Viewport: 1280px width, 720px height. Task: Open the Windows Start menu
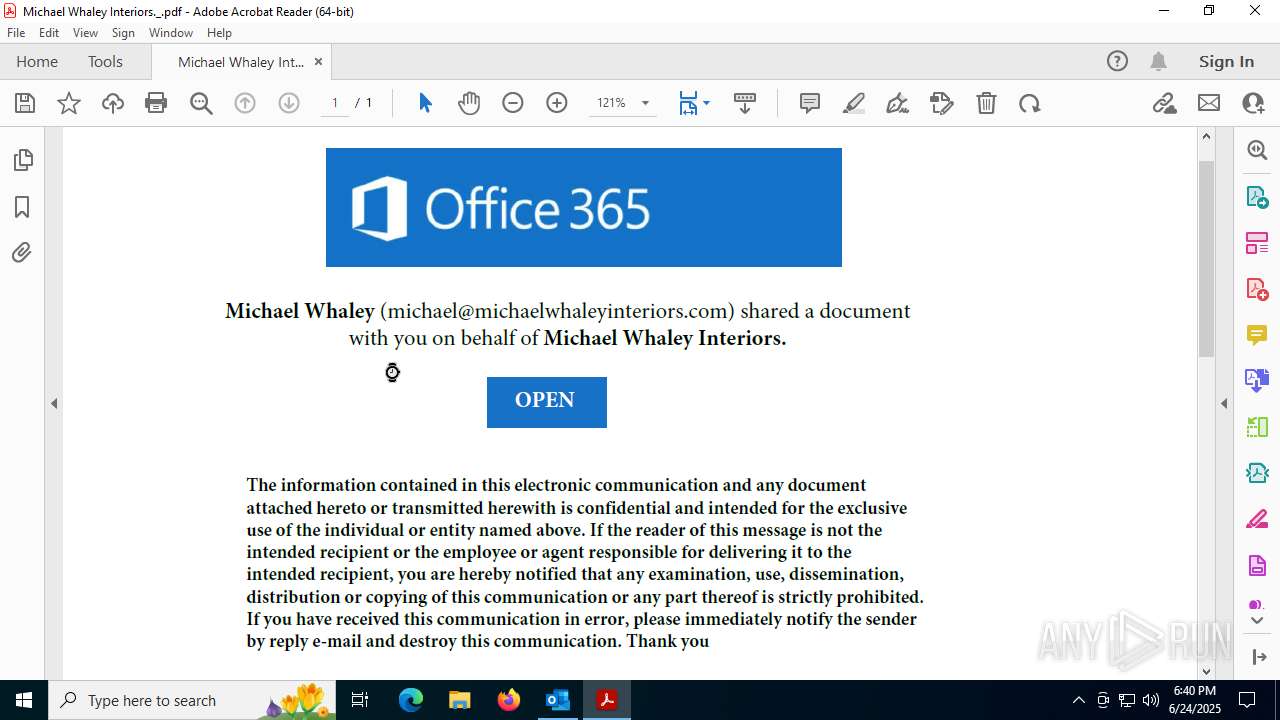coord(24,700)
